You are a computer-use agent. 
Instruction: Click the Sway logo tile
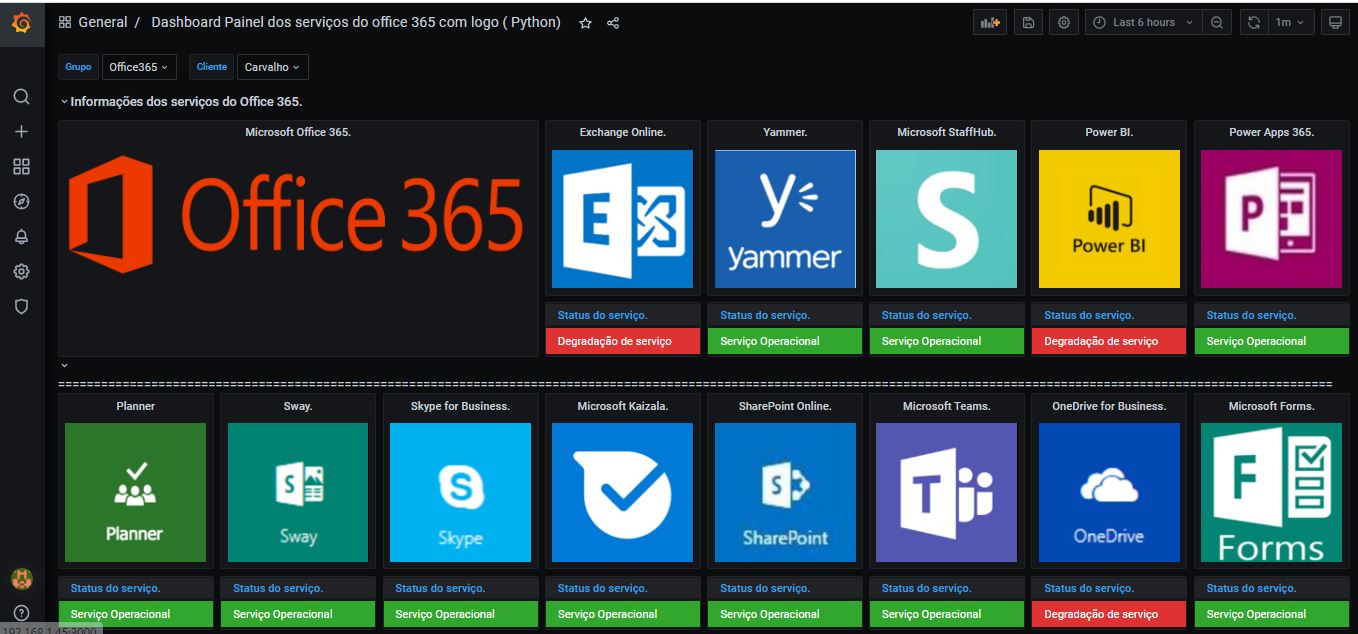[x=298, y=492]
